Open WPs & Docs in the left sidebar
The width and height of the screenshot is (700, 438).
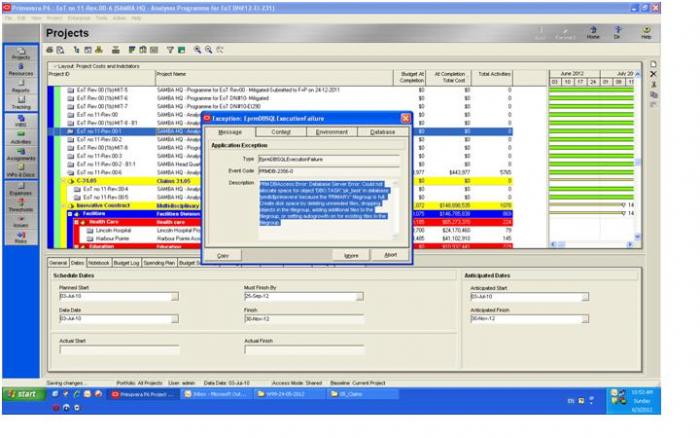coord(21,171)
